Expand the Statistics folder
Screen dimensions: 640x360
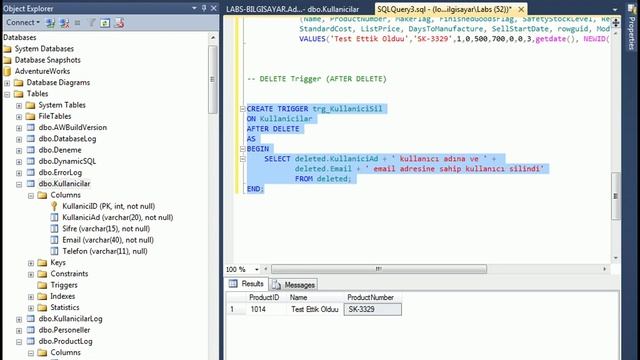31,308
